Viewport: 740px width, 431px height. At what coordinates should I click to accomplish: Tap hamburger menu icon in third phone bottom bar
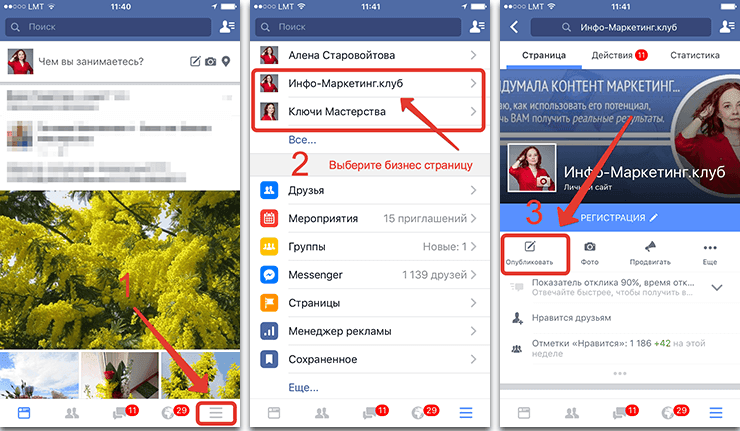(716, 413)
